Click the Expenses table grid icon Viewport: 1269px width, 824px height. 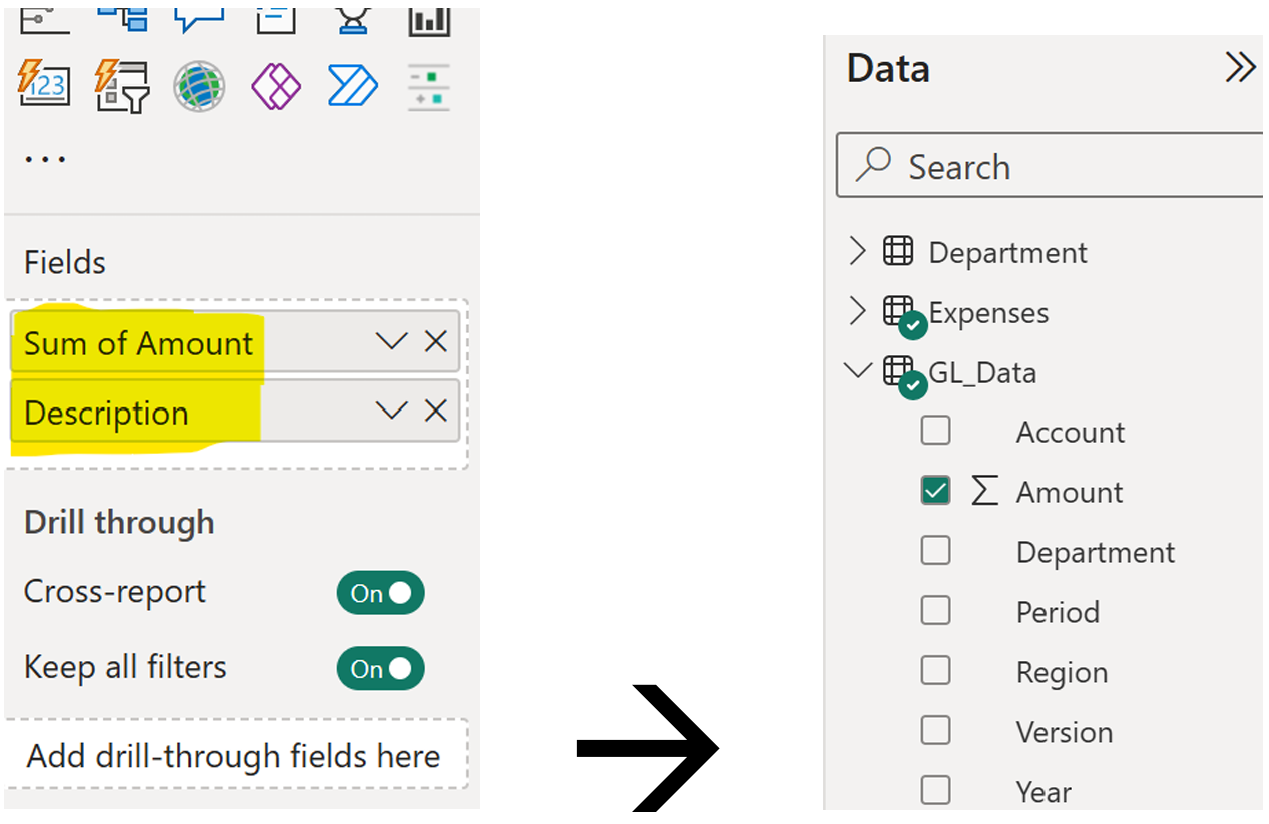[x=898, y=311]
